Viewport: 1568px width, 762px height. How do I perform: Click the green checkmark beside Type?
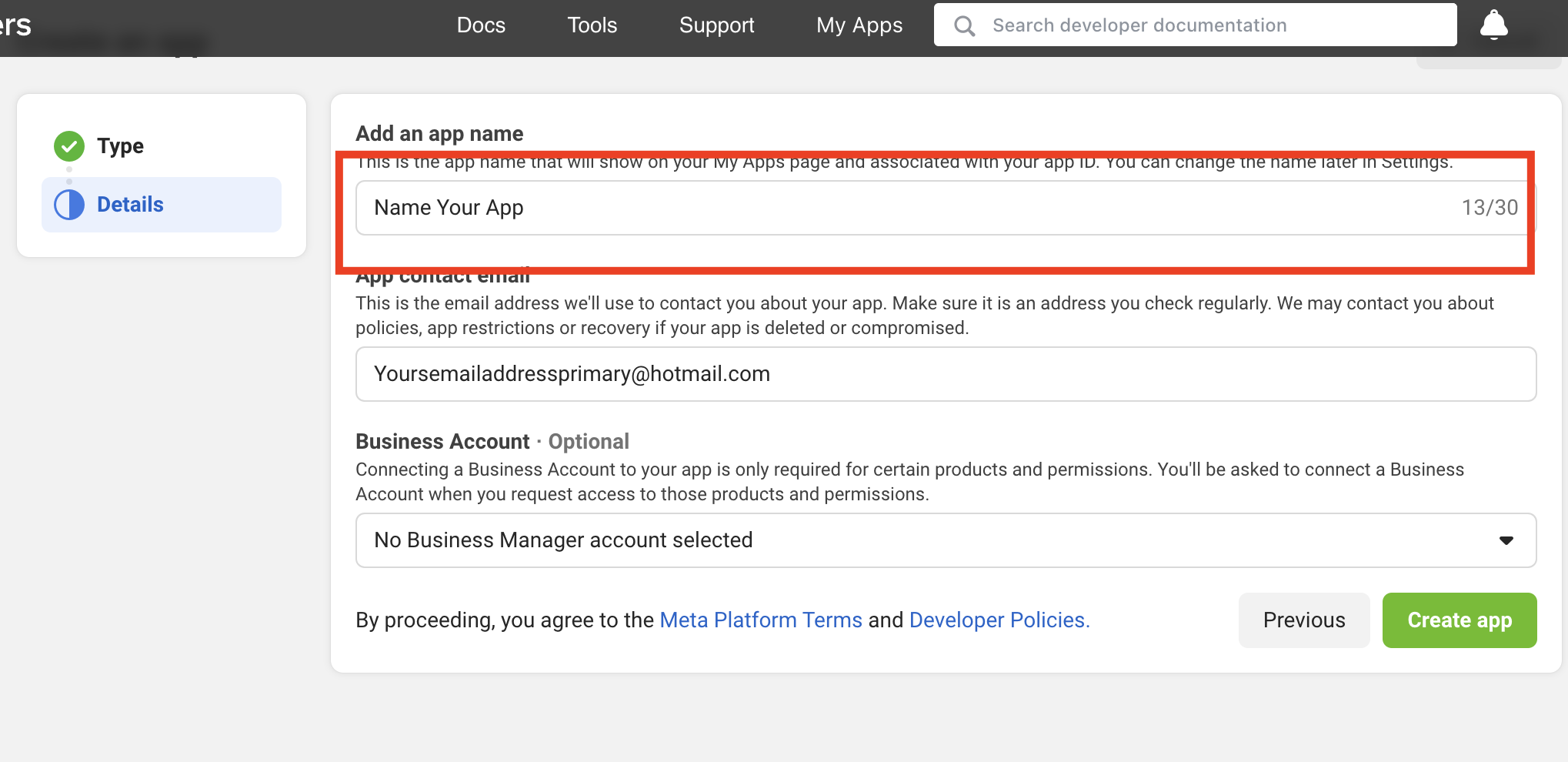coord(69,145)
